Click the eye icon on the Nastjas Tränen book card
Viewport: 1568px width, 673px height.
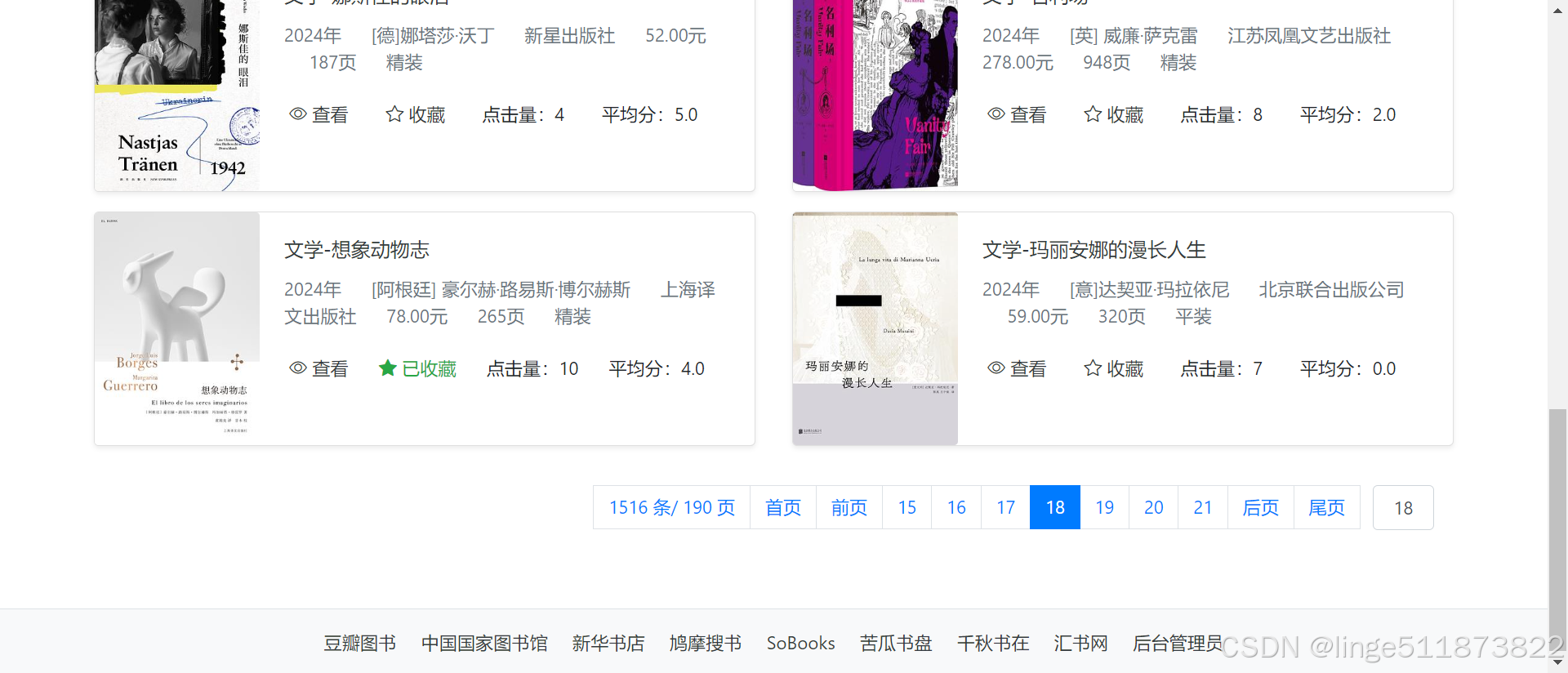pos(298,114)
